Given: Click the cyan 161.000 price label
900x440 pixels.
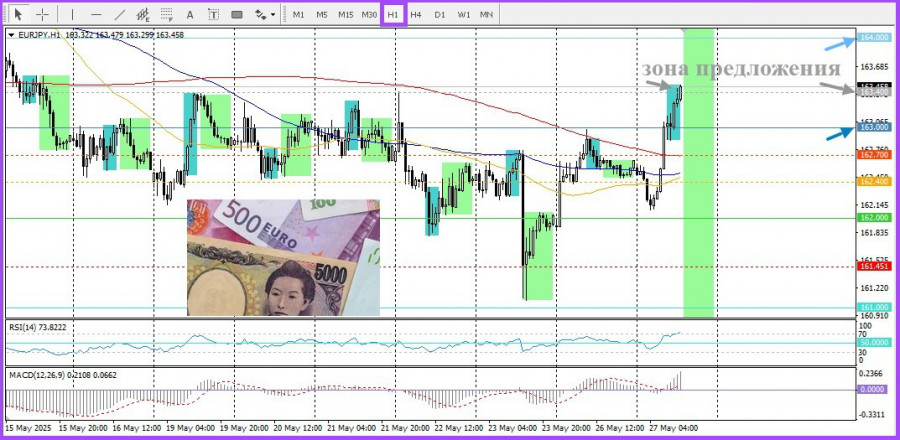Looking at the screenshot, I should (875, 307).
